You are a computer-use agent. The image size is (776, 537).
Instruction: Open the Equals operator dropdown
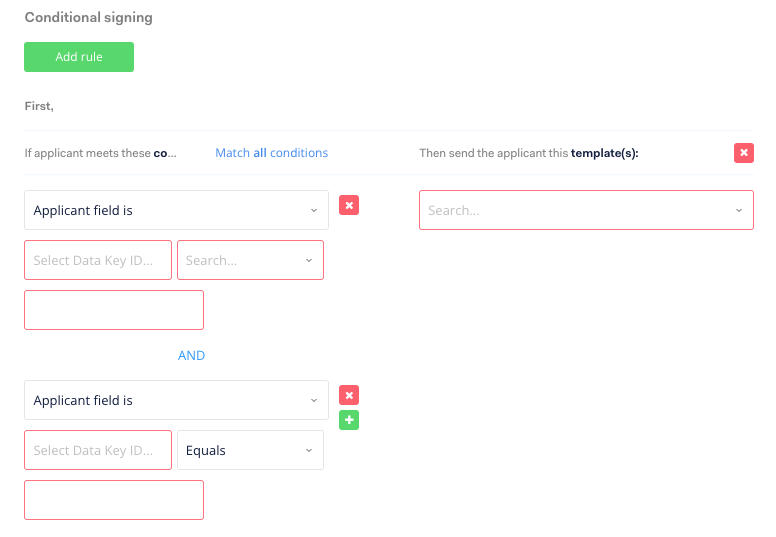pyautogui.click(x=250, y=450)
